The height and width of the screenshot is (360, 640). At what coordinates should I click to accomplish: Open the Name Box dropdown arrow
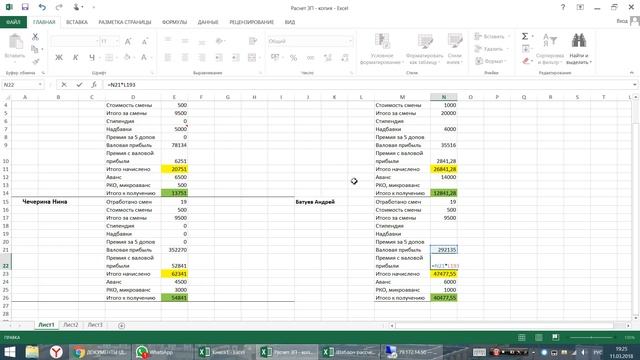point(40,84)
